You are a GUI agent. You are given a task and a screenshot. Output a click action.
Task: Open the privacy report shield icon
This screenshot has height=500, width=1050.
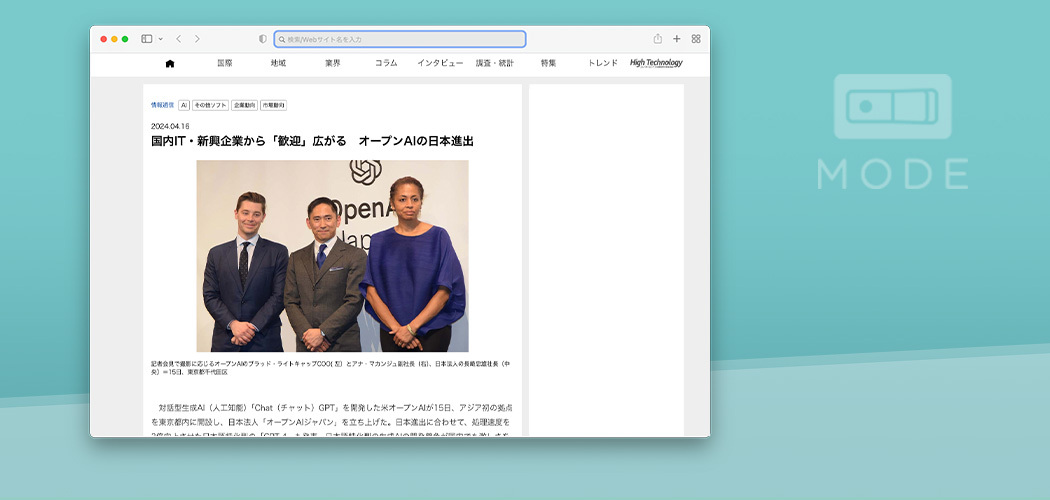[x=263, y=39]
